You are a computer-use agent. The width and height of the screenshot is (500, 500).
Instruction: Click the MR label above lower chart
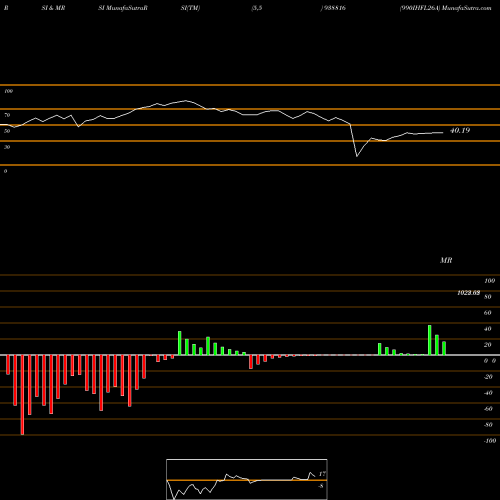click(x=446, y=260)
